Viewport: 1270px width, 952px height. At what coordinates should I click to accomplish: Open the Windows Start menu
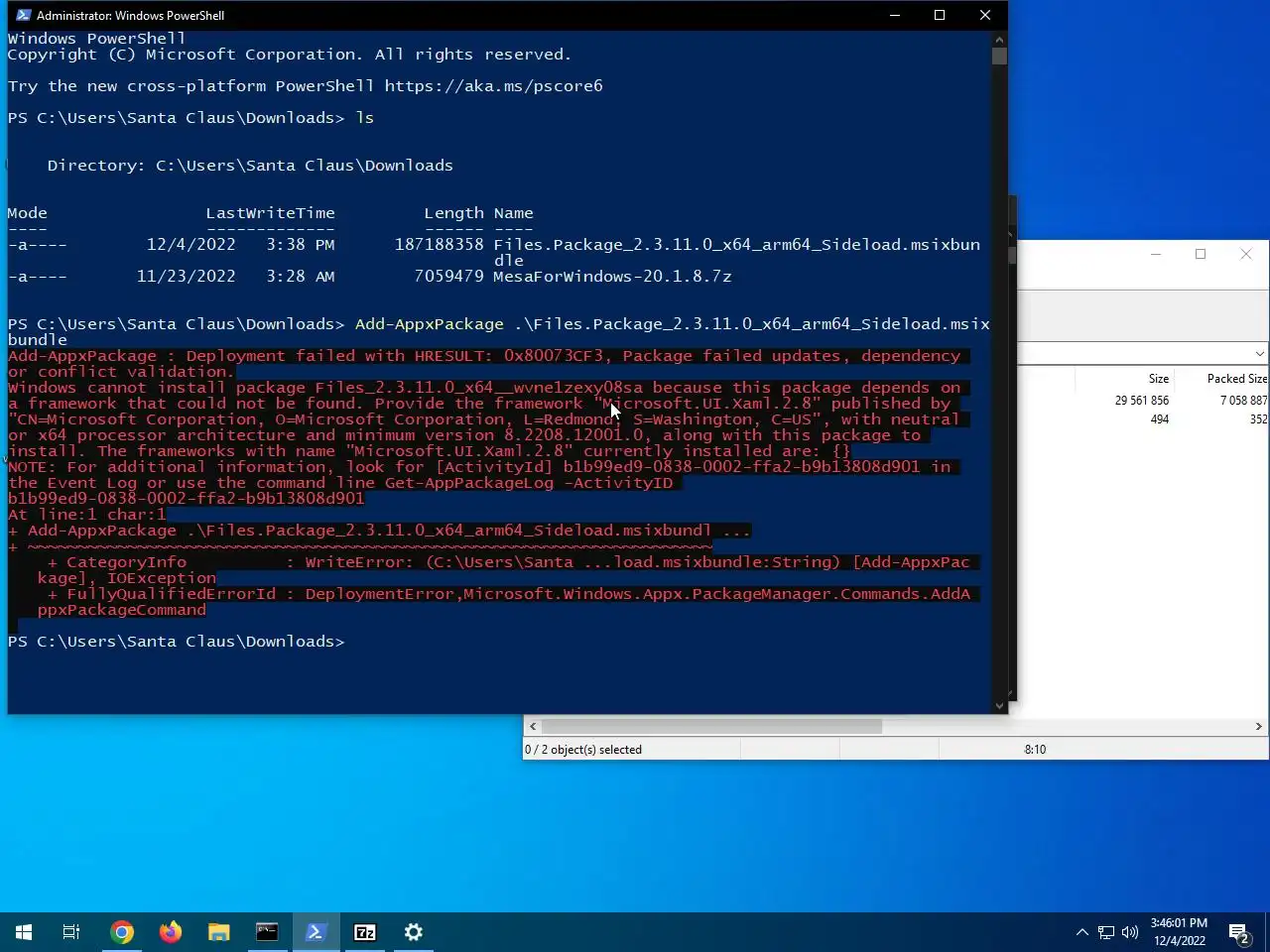(24, 932)
